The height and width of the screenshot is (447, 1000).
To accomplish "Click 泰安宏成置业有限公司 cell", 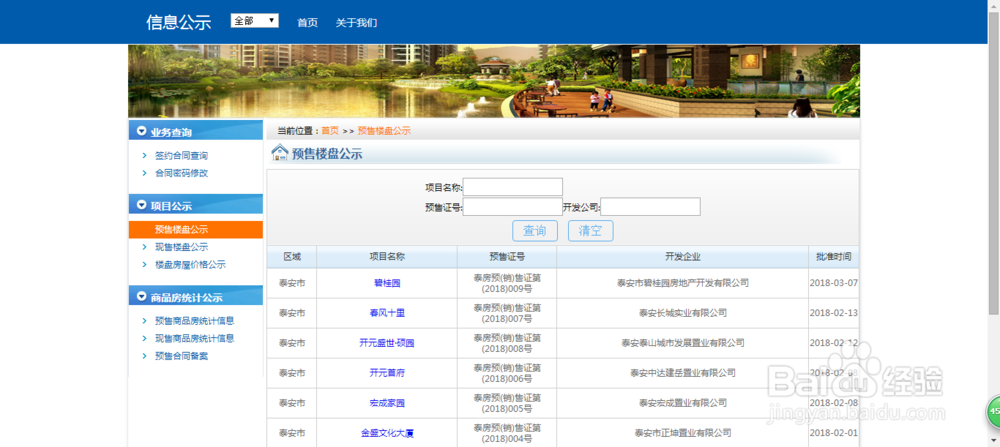I will (682, 403).
